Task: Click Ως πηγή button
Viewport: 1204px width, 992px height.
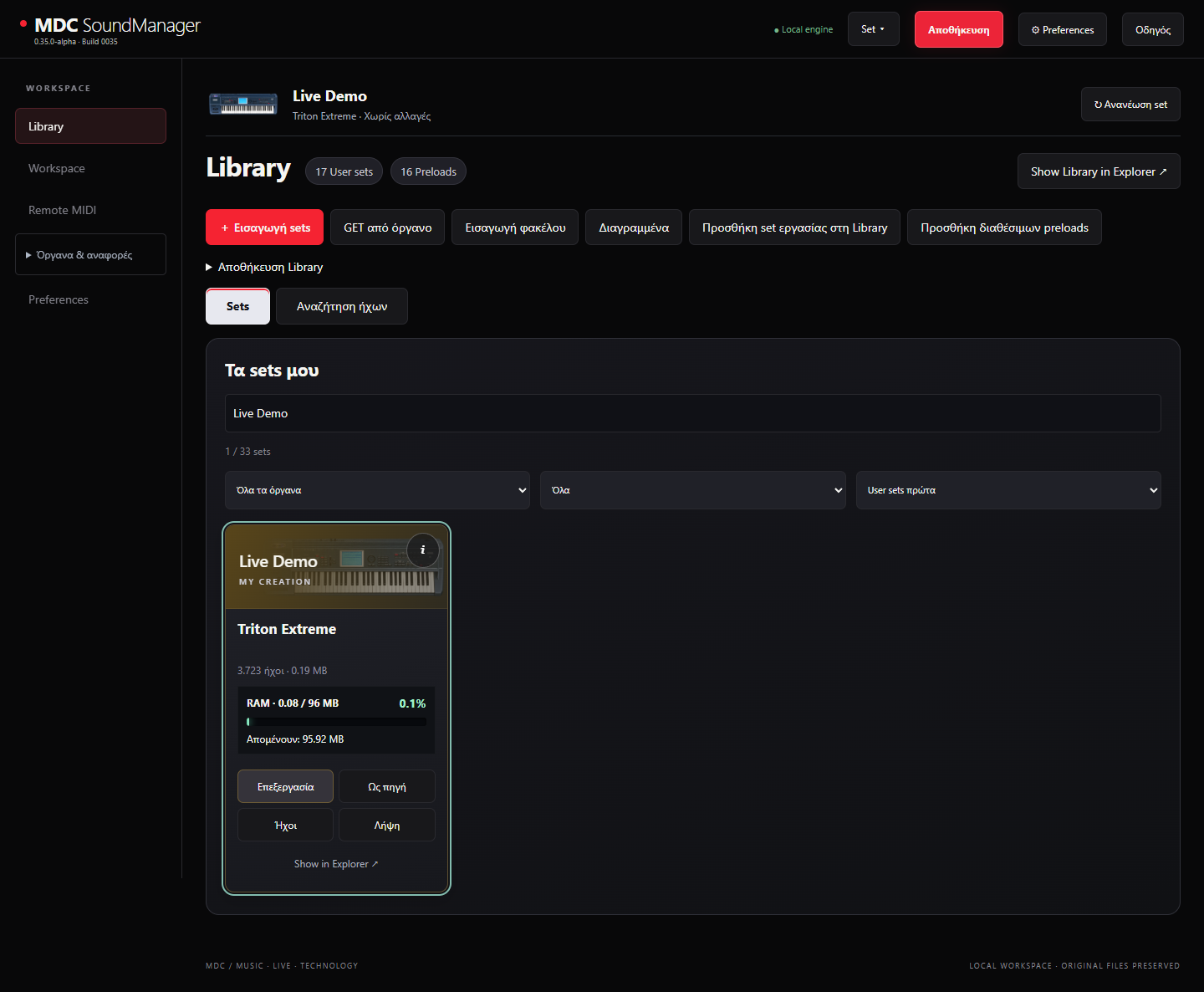Action: click(386, 786)
